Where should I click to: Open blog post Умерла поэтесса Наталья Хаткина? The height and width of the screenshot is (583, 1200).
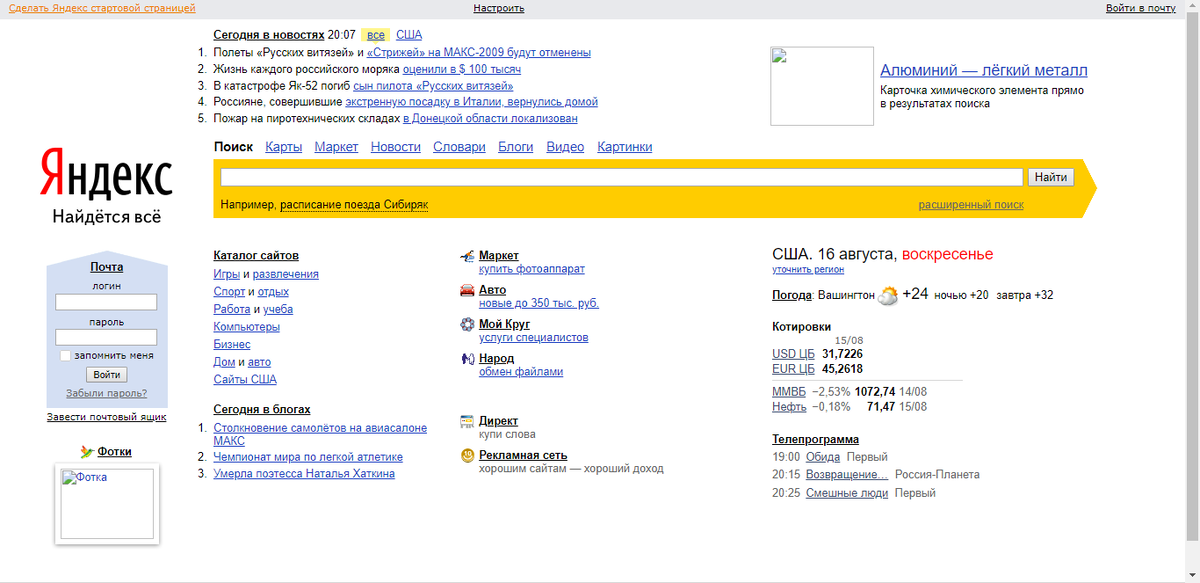tap(304, 474)
